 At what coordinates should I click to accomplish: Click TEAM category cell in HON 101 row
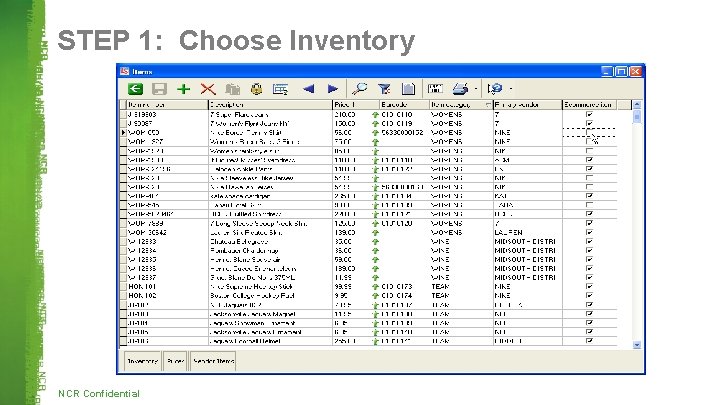pos(461,287)
